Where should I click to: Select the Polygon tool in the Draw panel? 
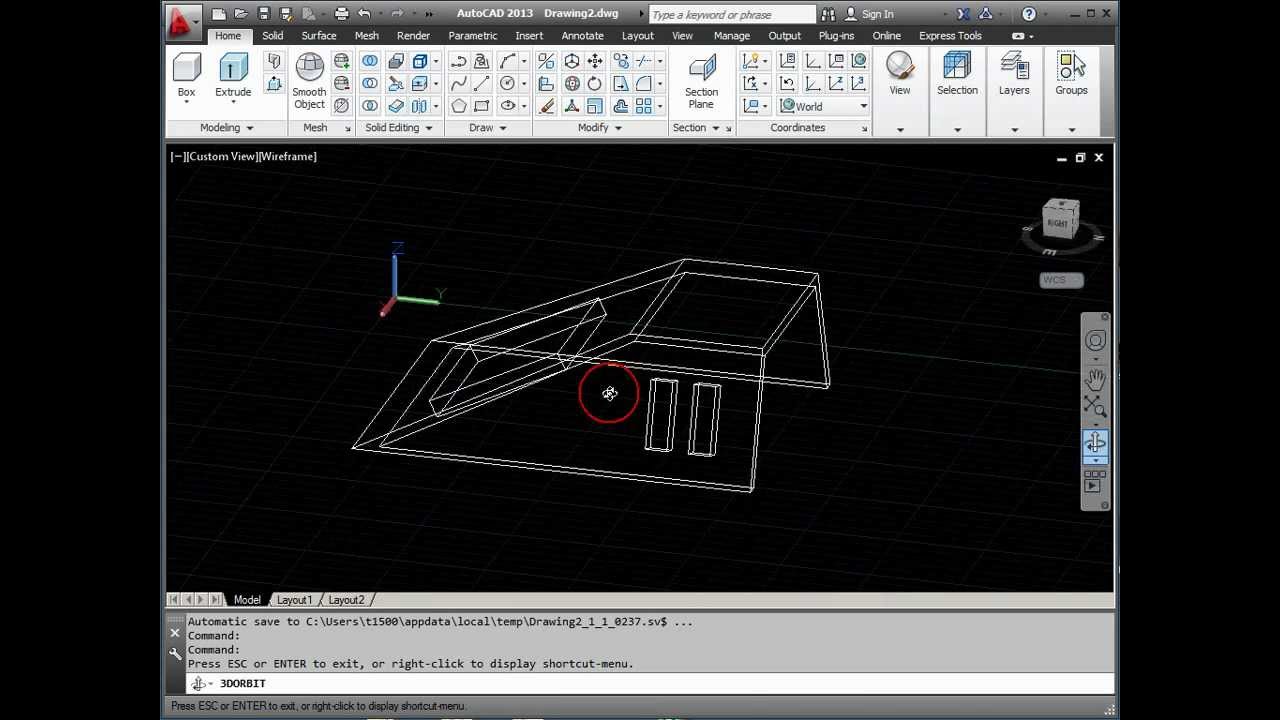tap(459, 106)
